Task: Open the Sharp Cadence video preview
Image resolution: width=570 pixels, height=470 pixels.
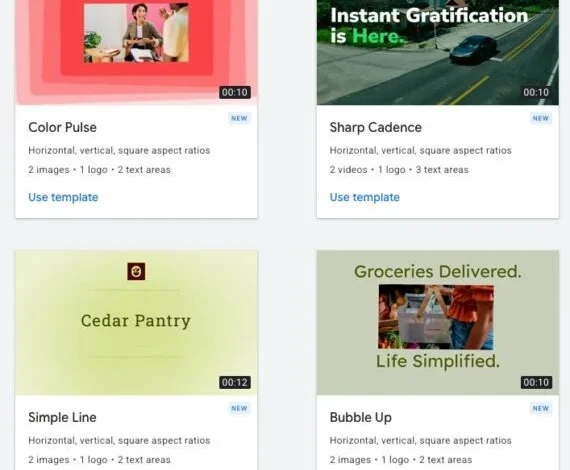Action: click(438, 52)
